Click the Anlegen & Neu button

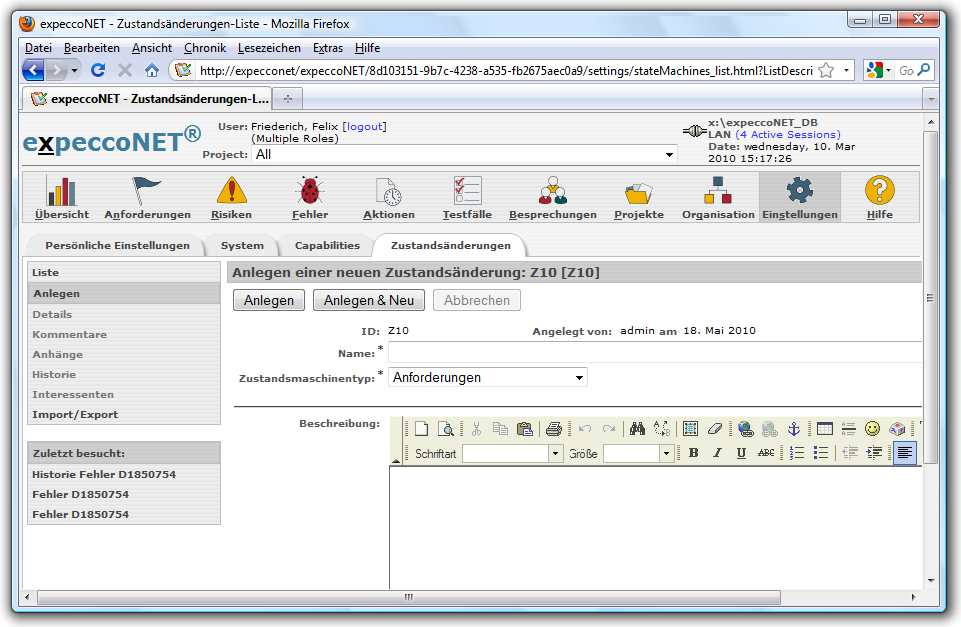point(368,300)
